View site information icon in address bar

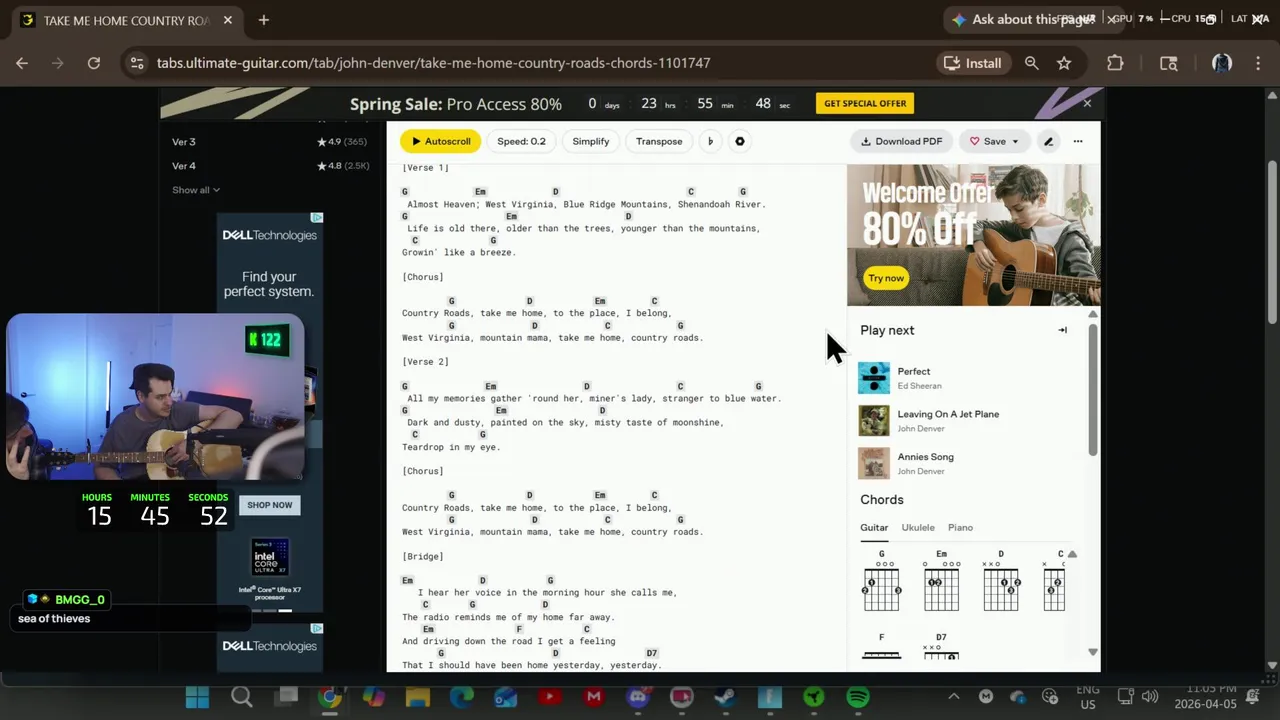pyautogui.click(x=137, y=63)
